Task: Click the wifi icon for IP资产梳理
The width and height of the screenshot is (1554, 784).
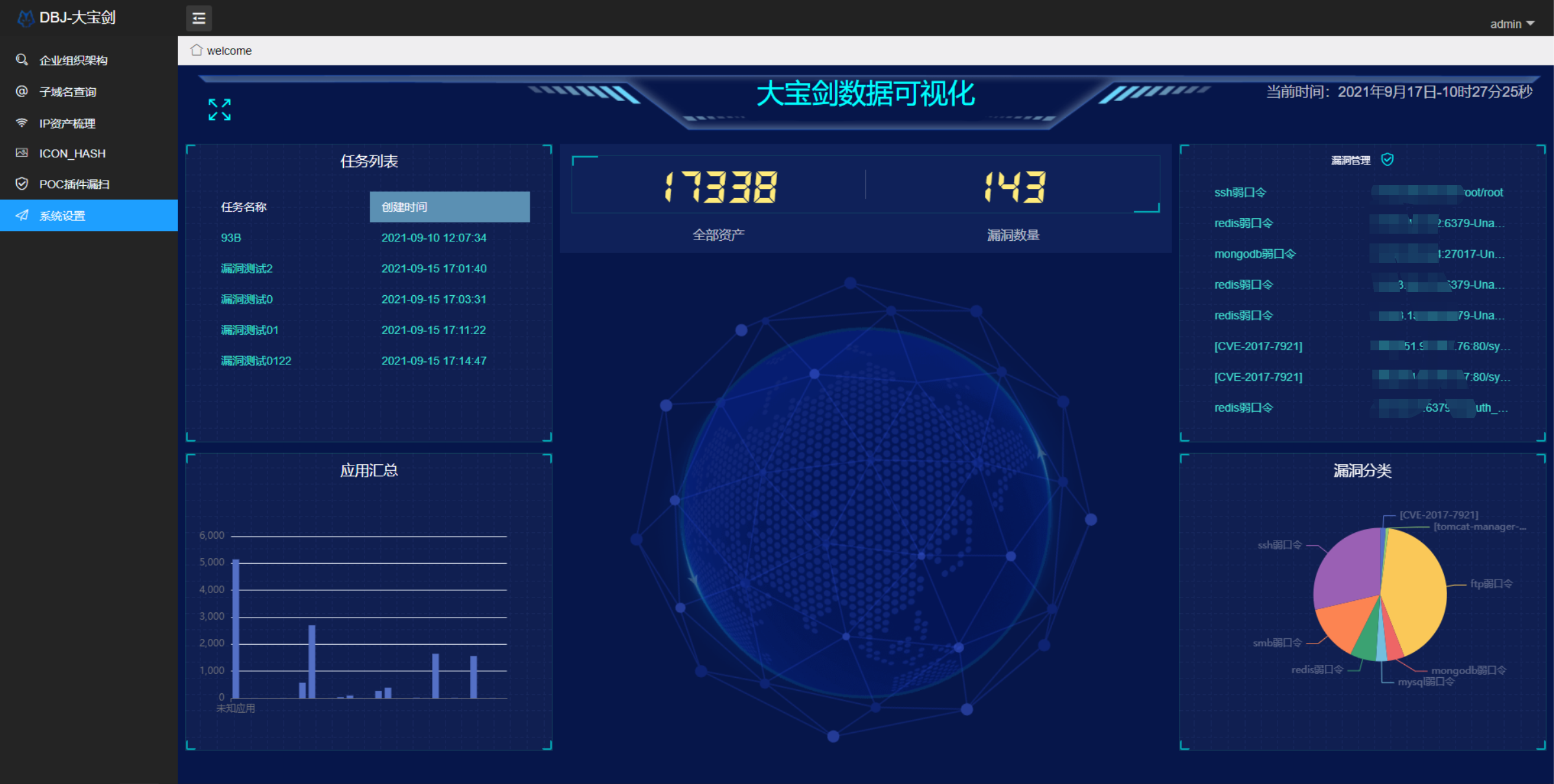Action: coord(22,123)
